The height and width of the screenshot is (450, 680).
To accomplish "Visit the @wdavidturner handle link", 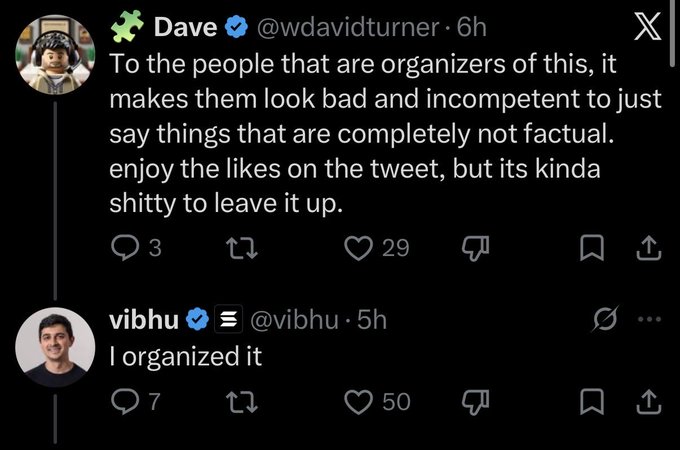I will coord(348,27).
